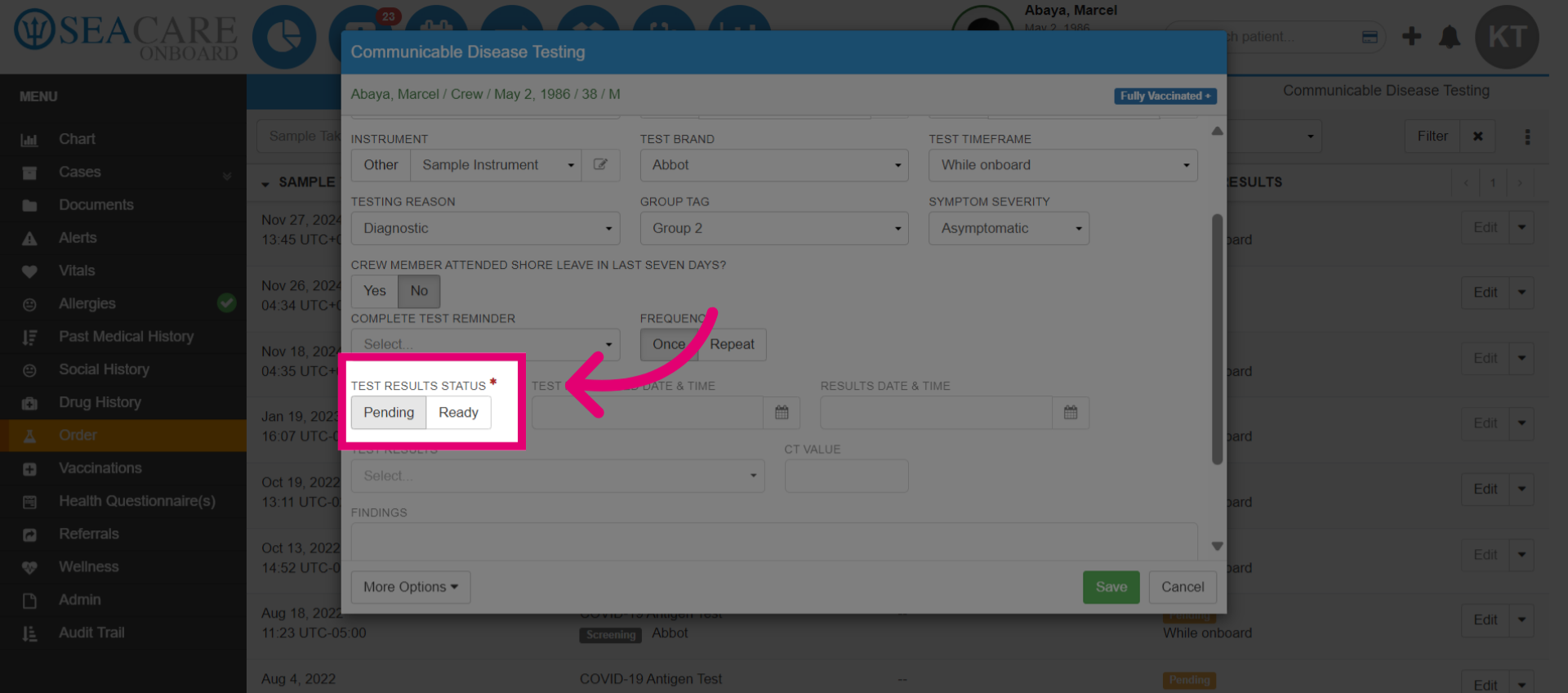Open Edit dropdown arrow for Nov 26 row

(1521, 292)
